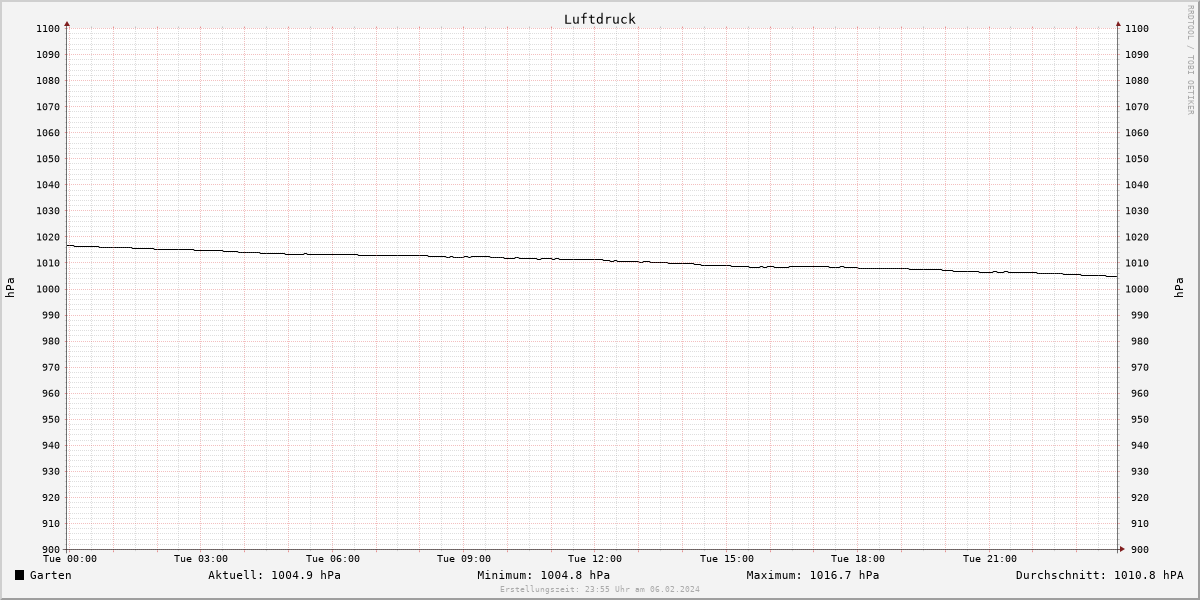Select the Aktuell: 1004.9 hPa value
This screenshot has height=600, width=1200.
click(274, 575)
